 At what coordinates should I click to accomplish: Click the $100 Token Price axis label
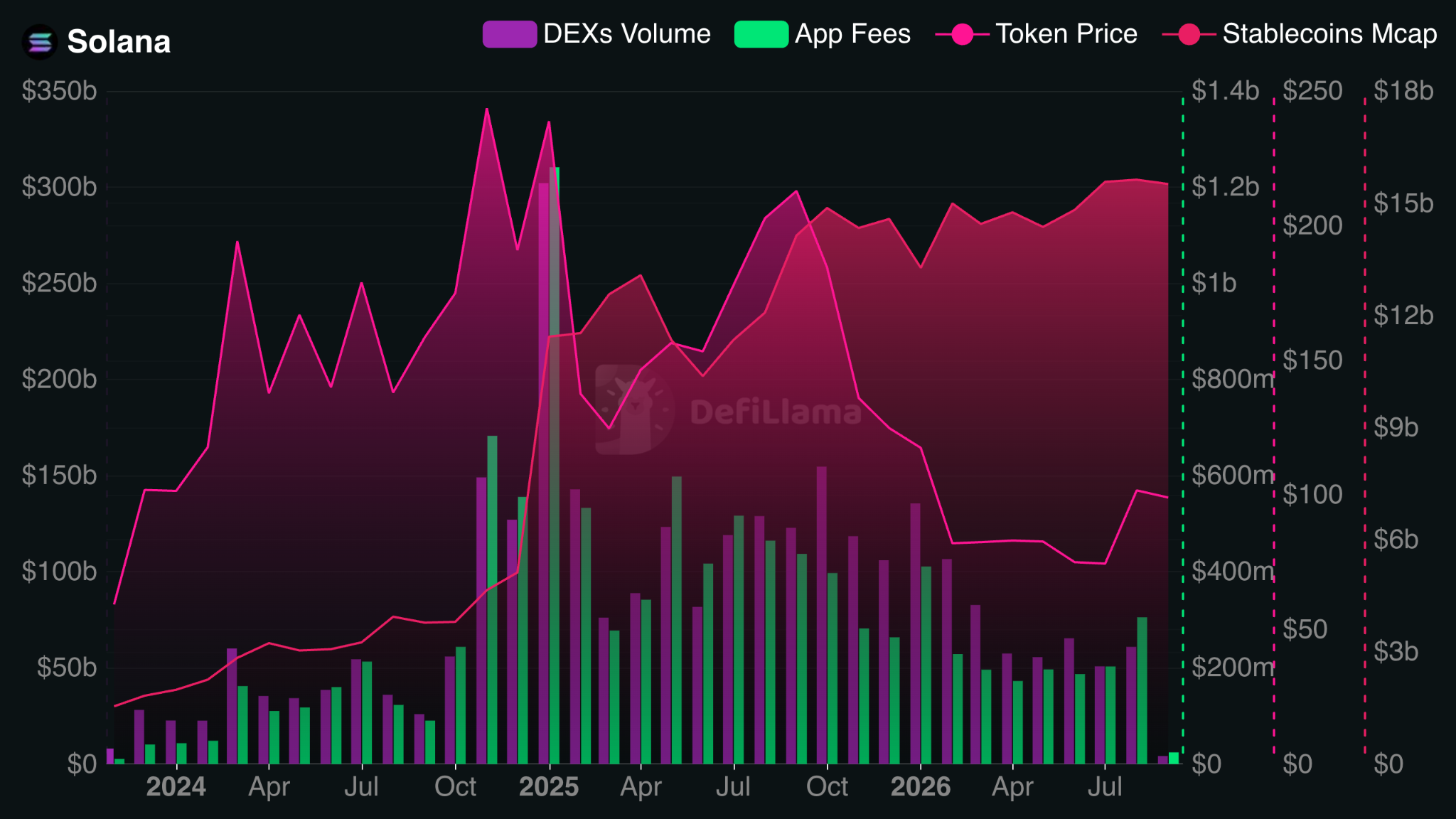pos(1312,495)
